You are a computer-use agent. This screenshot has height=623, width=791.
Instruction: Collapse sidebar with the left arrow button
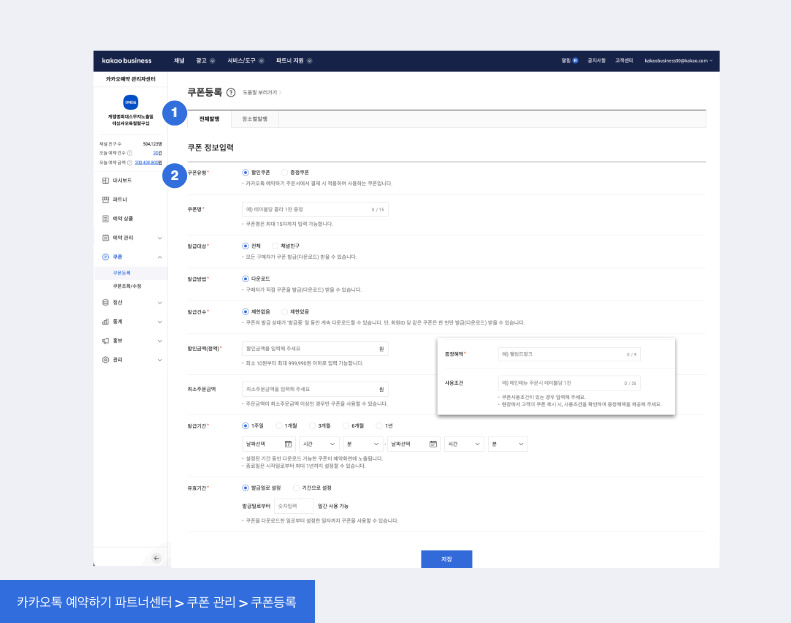[156, 557]
